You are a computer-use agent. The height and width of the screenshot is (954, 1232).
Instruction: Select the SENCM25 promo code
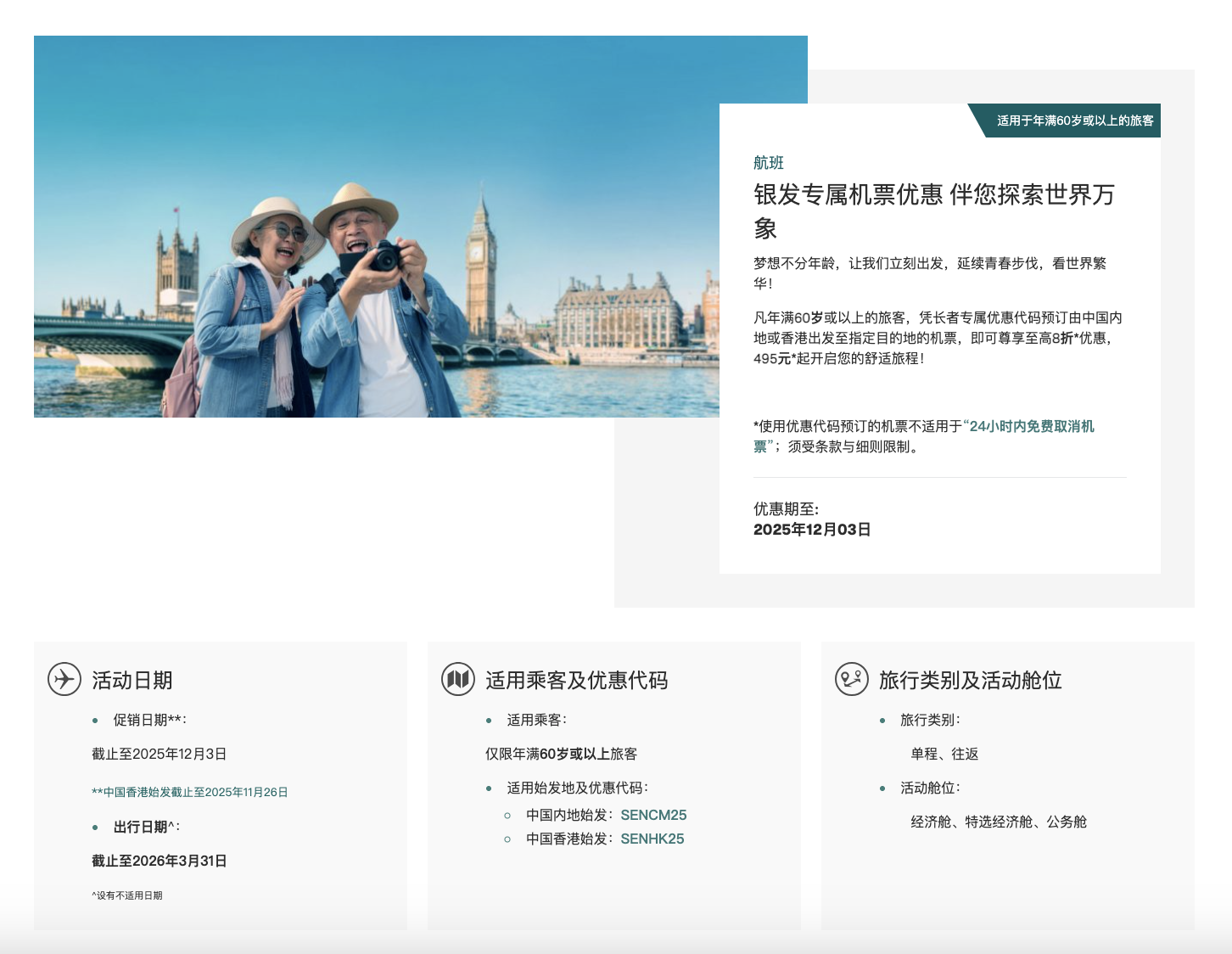click(653, 815)
